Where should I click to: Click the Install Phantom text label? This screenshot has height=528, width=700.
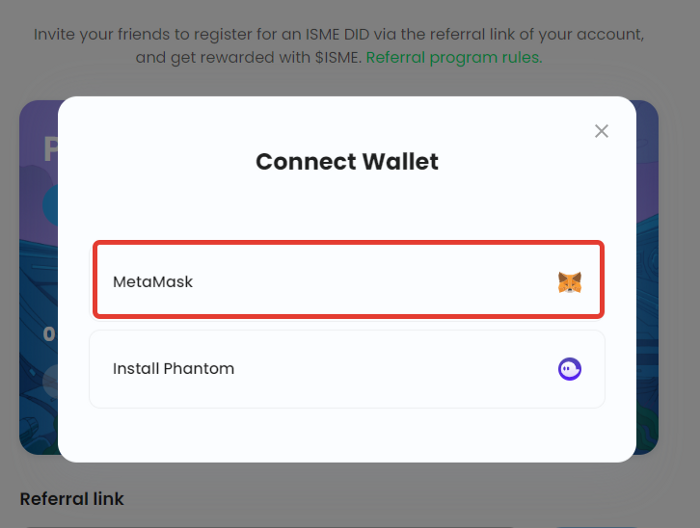click(174, 369)
